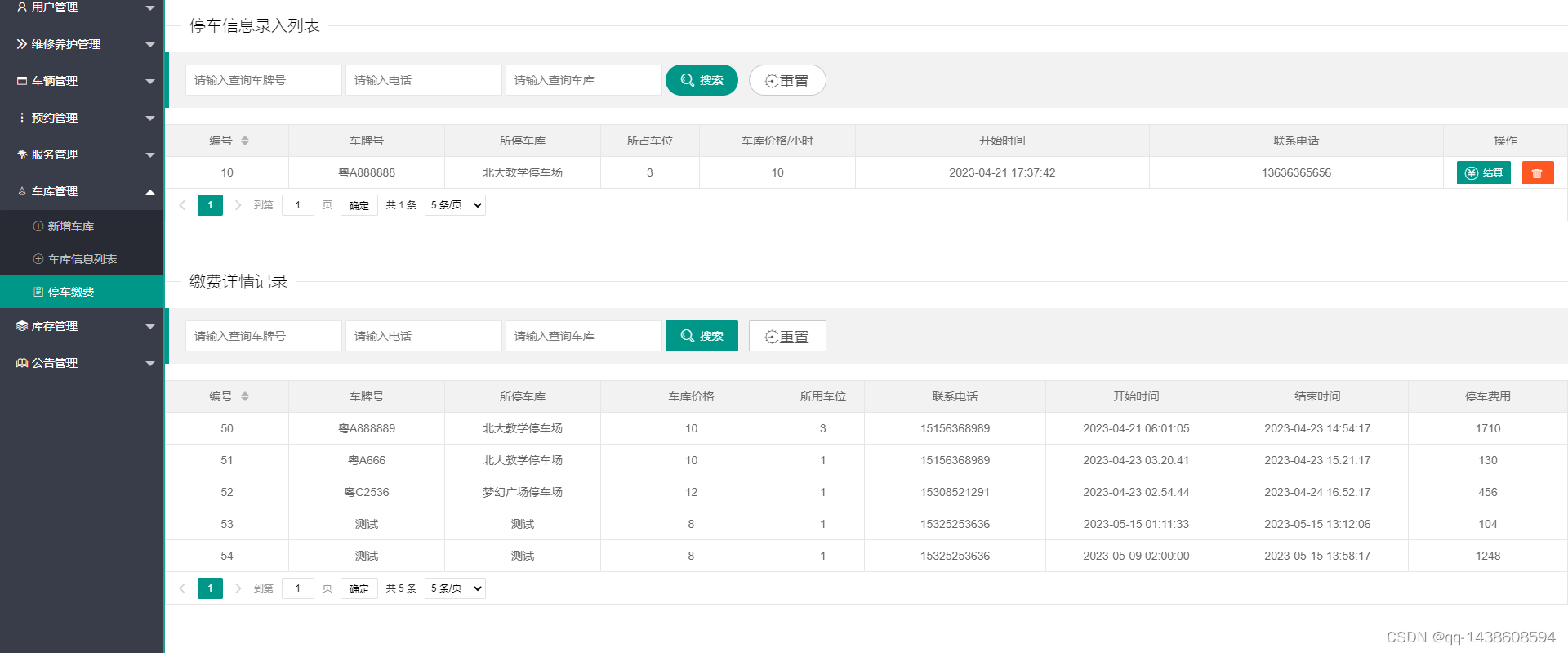
Task: Expand the 库存管理 dropdown arrow
Action: [x=150, y=327]
